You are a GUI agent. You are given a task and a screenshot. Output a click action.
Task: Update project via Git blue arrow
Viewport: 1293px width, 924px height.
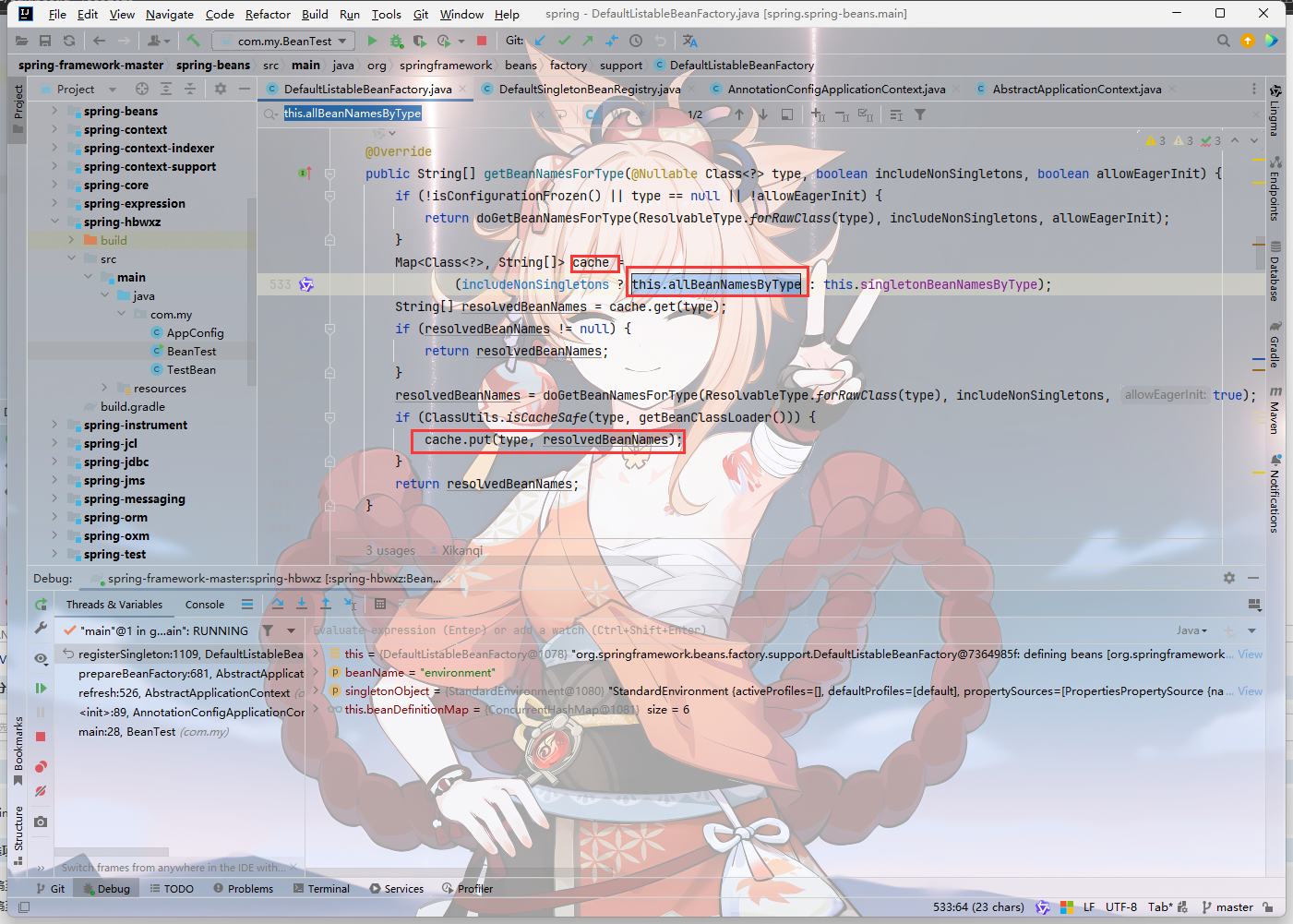[540, 41]
